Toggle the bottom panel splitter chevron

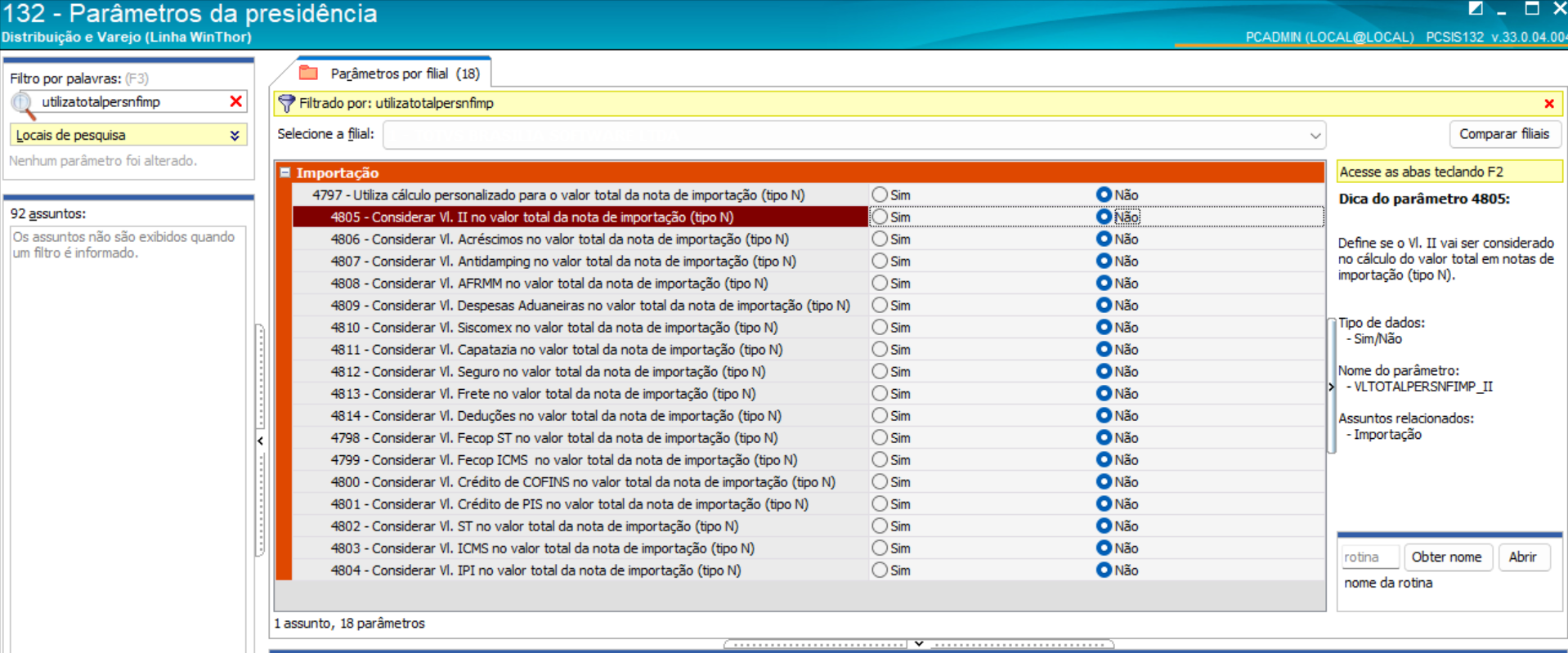click(919, 644)
